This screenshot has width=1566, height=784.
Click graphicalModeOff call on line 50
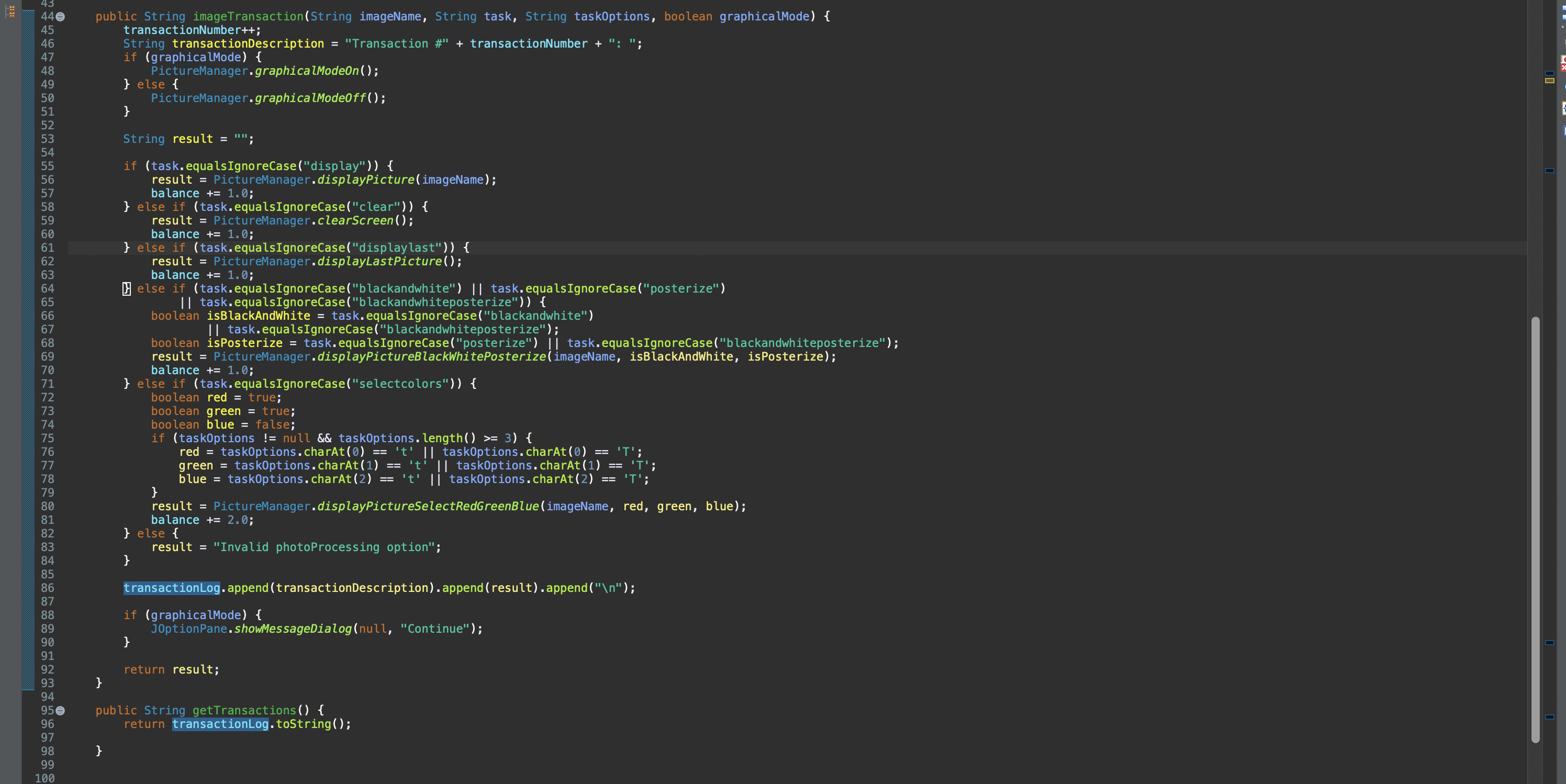point(311,98)
